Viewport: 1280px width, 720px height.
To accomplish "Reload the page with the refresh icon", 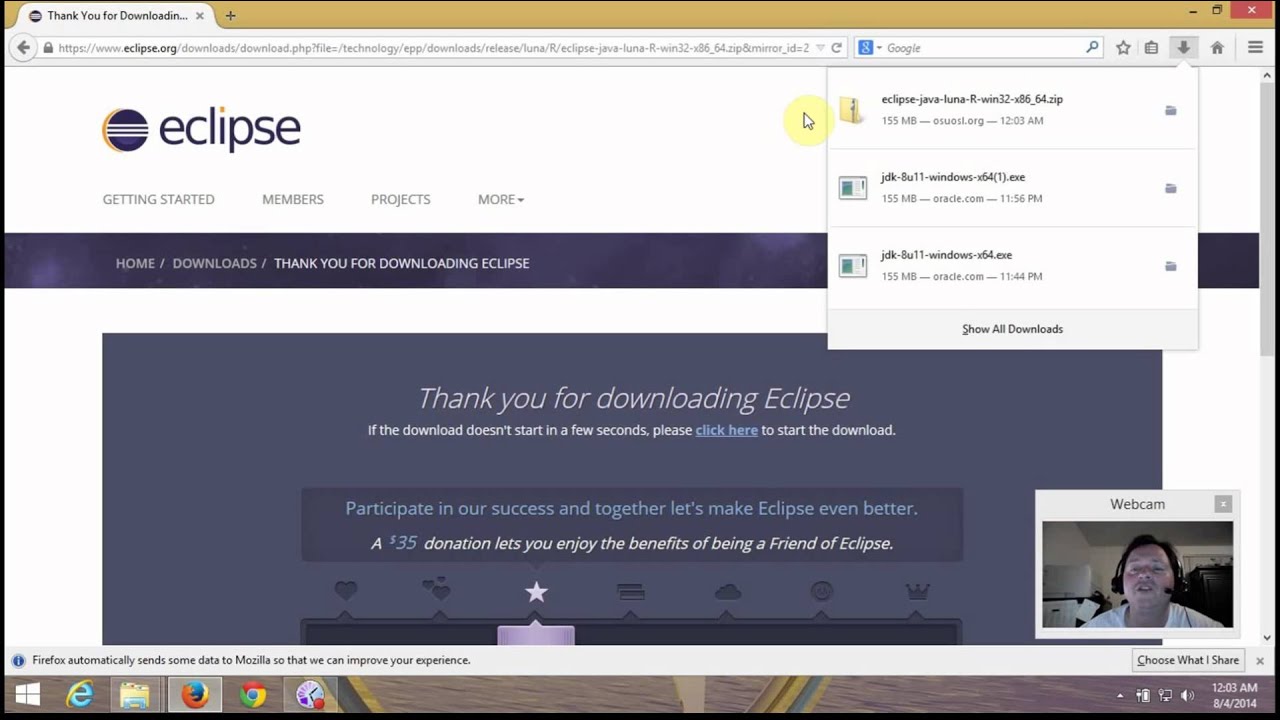I will pyautogui.click(x=837, y=47).
